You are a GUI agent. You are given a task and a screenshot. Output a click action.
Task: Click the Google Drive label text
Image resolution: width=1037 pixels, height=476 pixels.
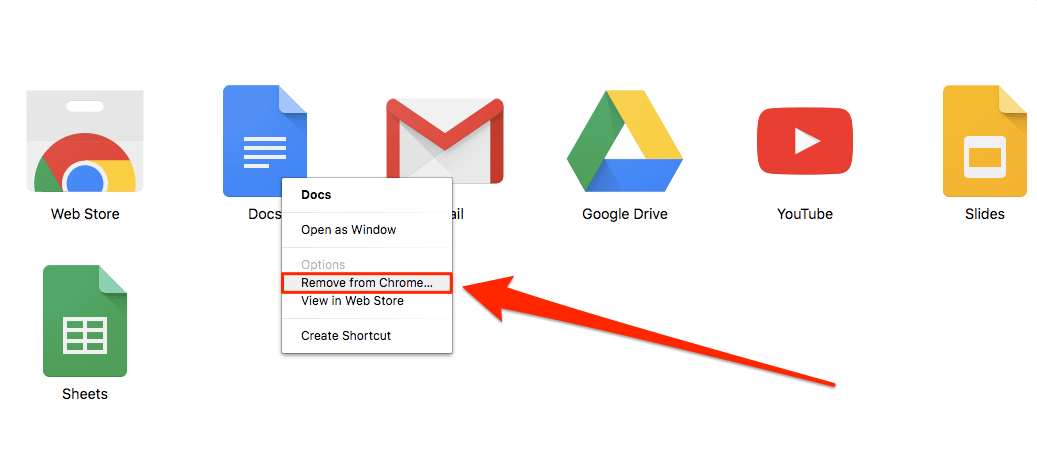[625, 214]
